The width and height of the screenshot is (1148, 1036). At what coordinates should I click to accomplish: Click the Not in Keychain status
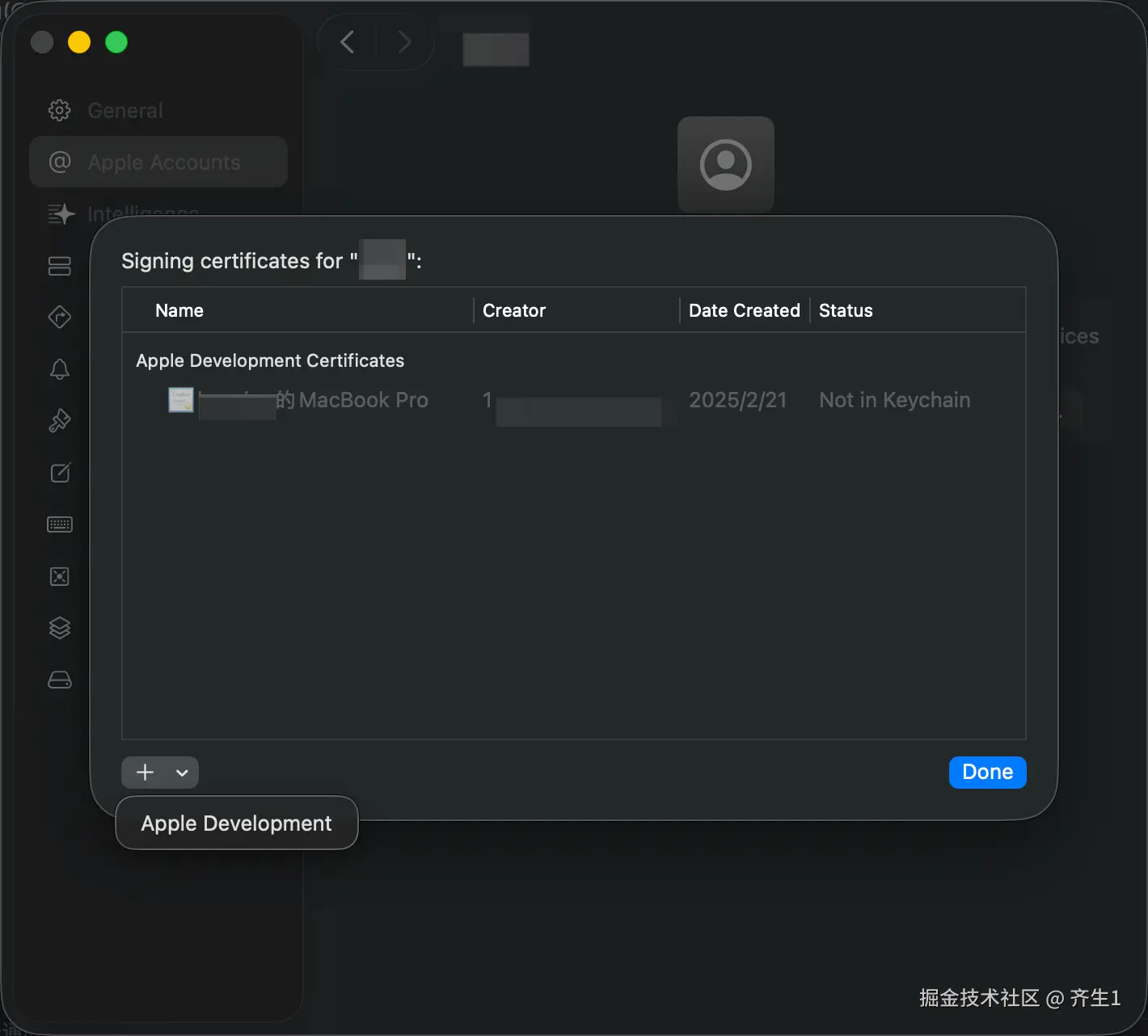[x=895, y=400]
